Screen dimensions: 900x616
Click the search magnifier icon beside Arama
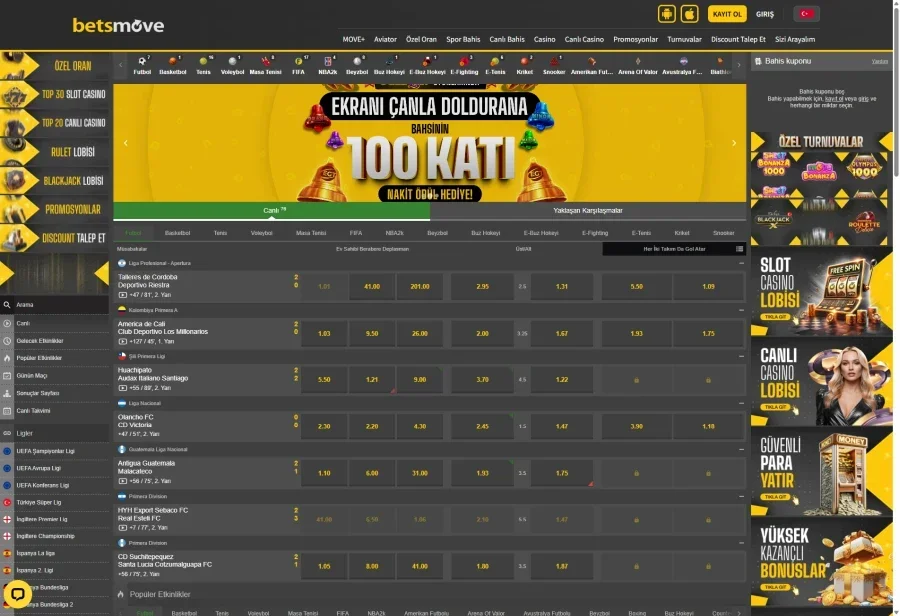[x=7, y=305]
